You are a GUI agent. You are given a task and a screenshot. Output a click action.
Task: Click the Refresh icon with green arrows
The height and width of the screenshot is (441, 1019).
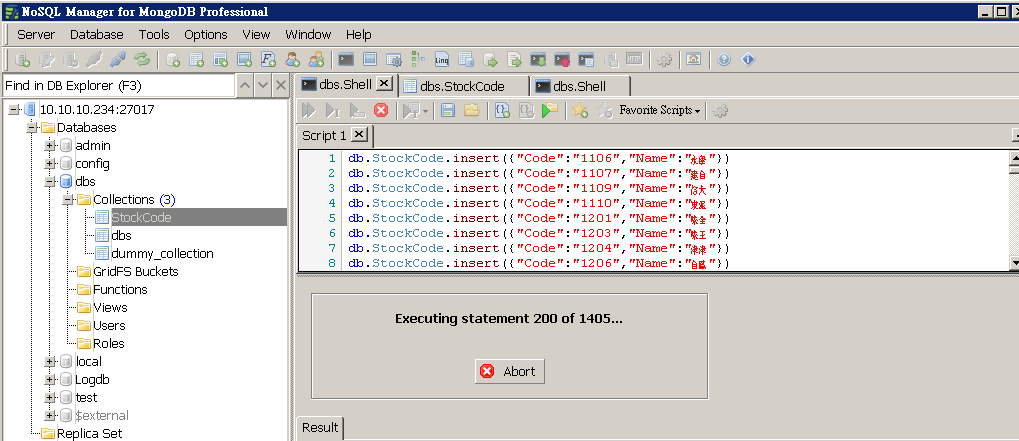pyautogui.click(x=142, y=60)
